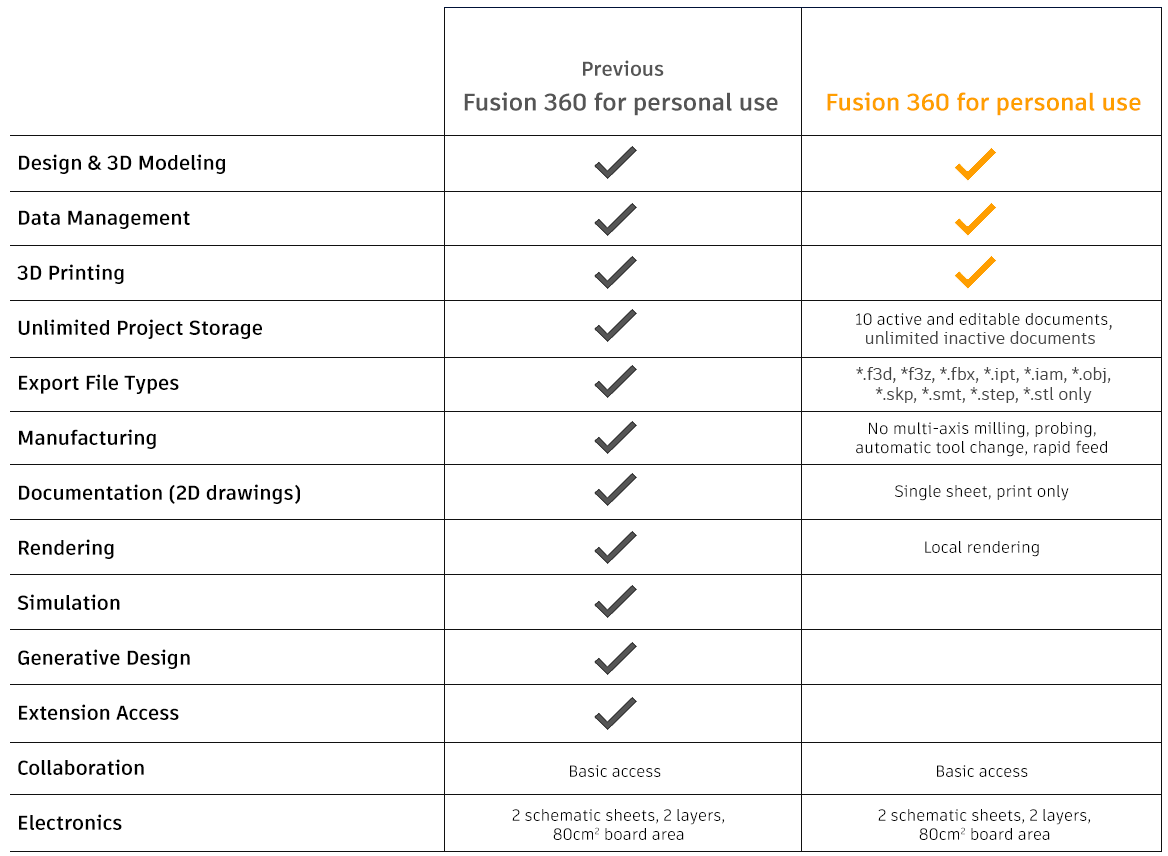Click gray checkmark in Simulation row

(615, 602)
